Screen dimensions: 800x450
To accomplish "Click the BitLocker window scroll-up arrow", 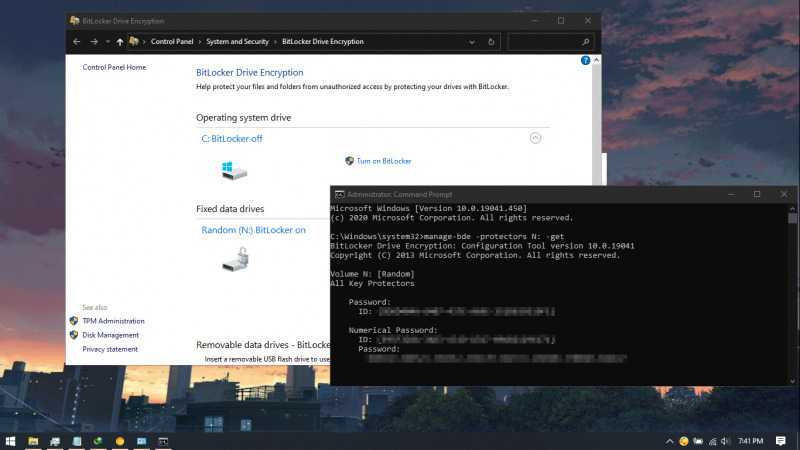I will 596,60.
